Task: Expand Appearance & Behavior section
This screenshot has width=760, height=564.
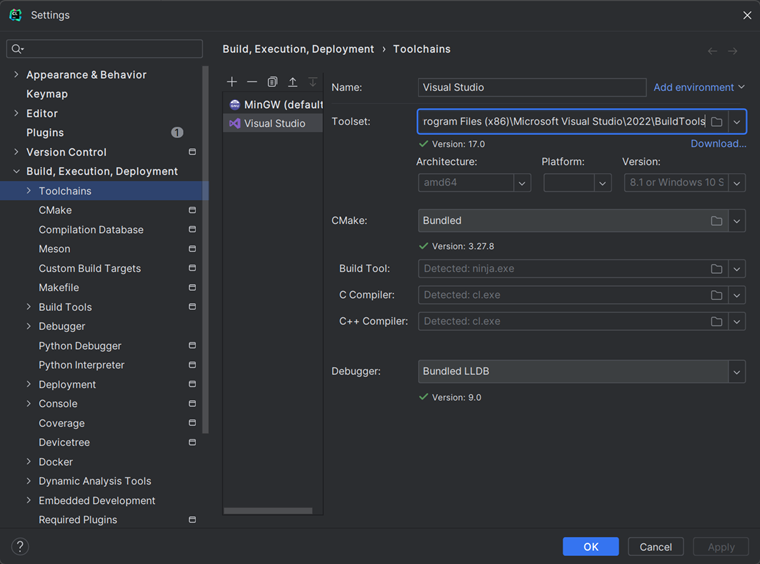Action: point(16,74)
